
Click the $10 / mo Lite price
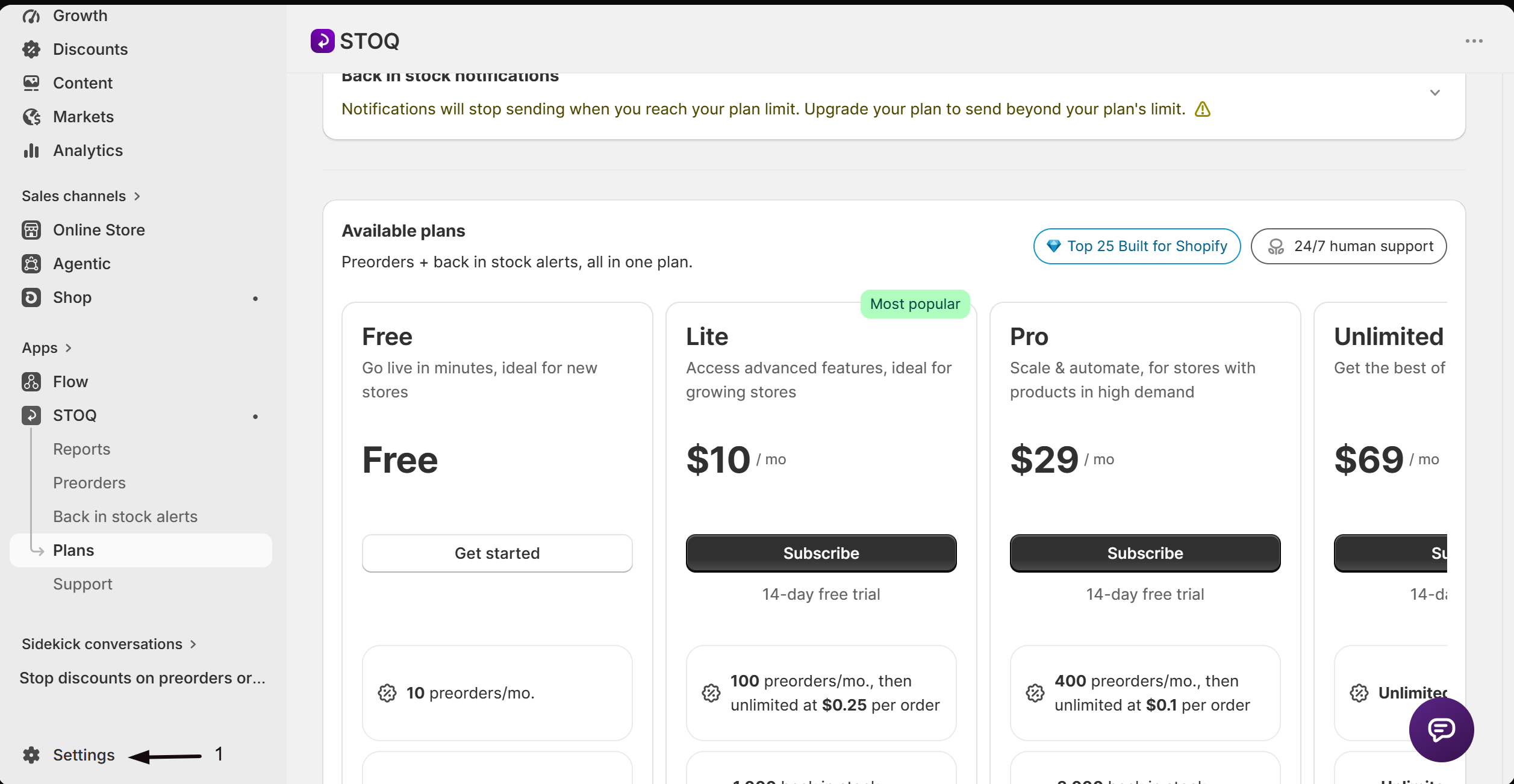(736, 459)
